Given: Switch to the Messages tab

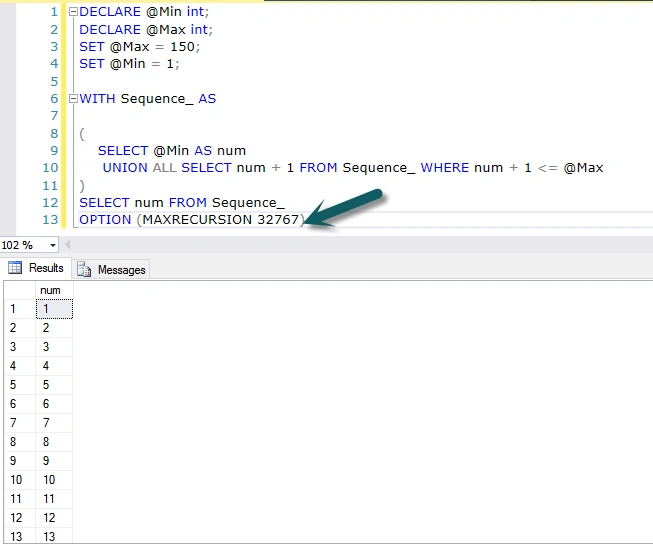Looking at the screenshot, I should (x=112, y=270).
